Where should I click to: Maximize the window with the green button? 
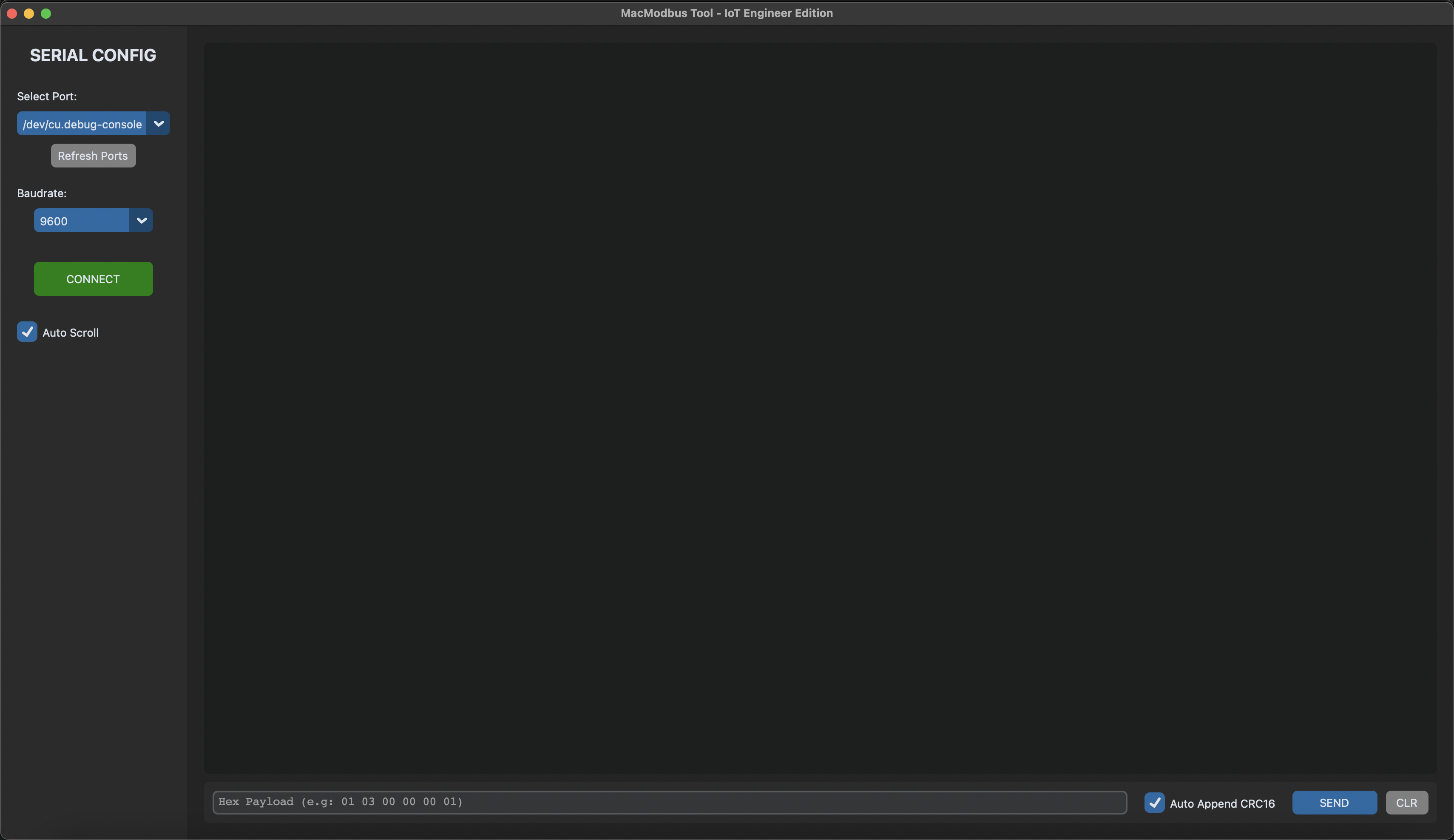coord(46,13)
